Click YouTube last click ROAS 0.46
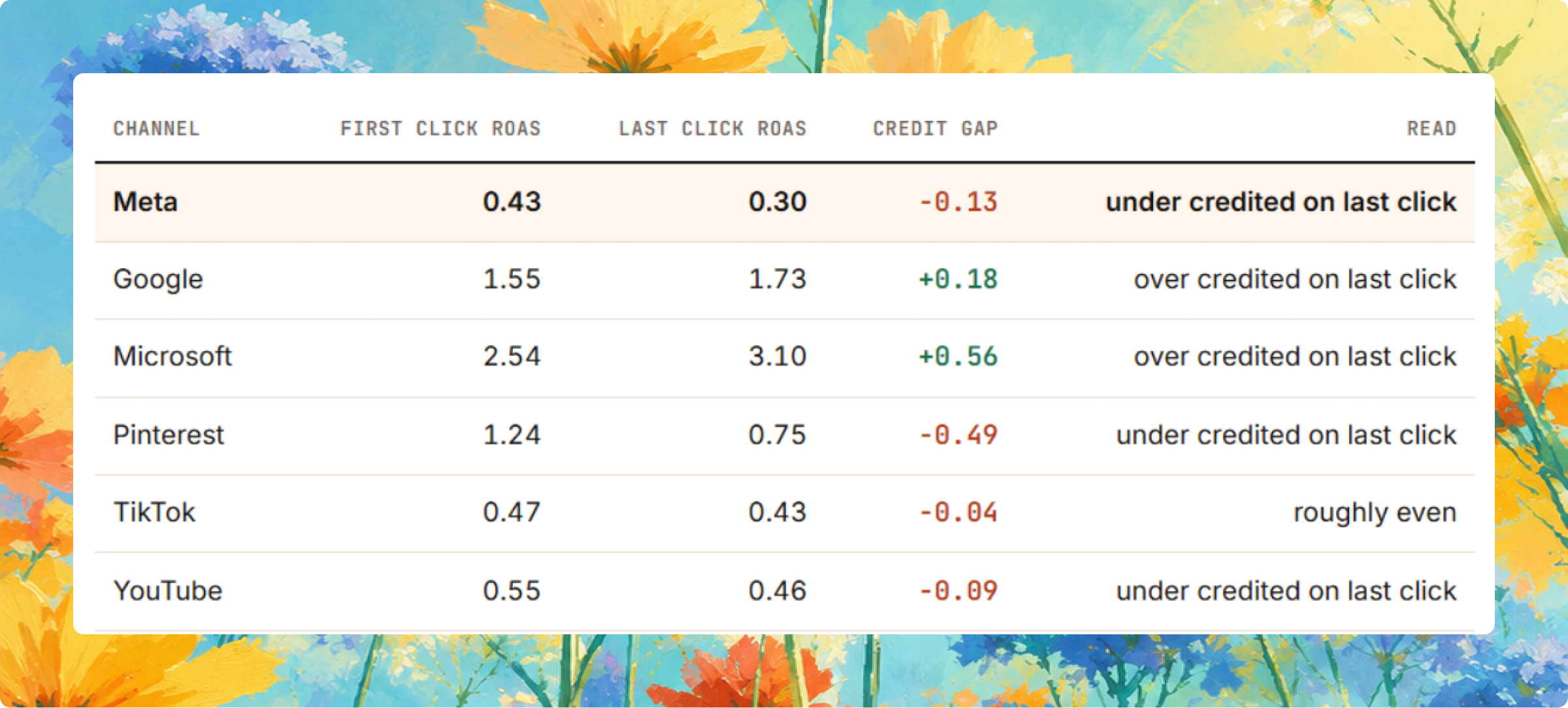1568x708 pixels. click(x=778, y=591)
